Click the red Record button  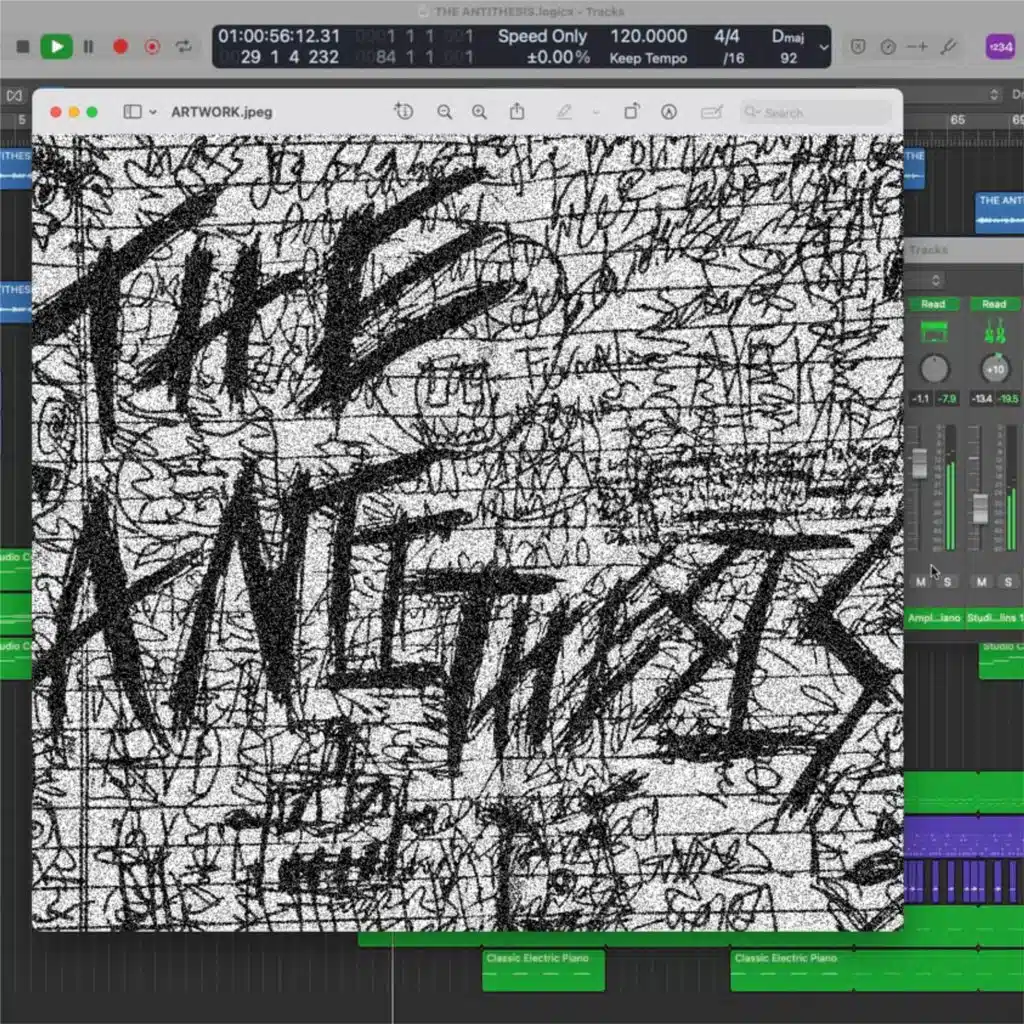click(120, 46)
